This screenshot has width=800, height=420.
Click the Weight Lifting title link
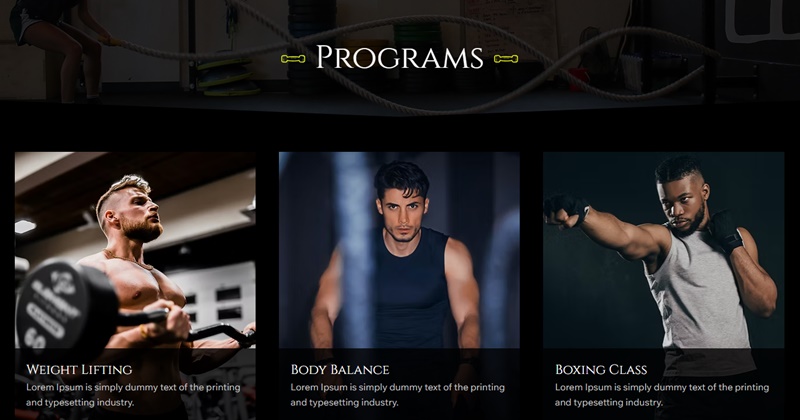click(79, 369)
